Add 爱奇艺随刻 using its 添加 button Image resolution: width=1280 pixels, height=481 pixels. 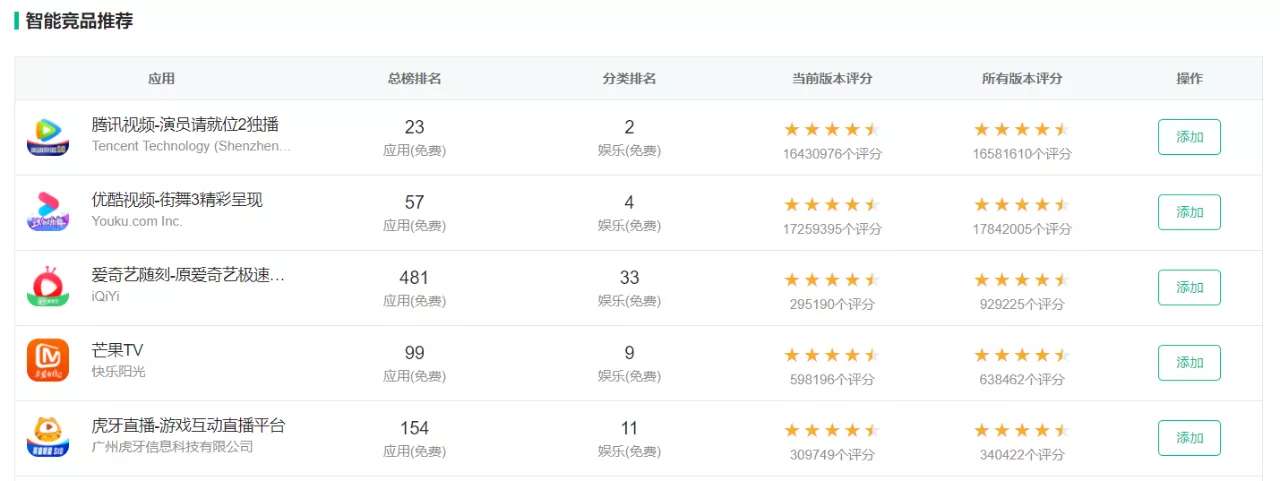[1189, 287]
